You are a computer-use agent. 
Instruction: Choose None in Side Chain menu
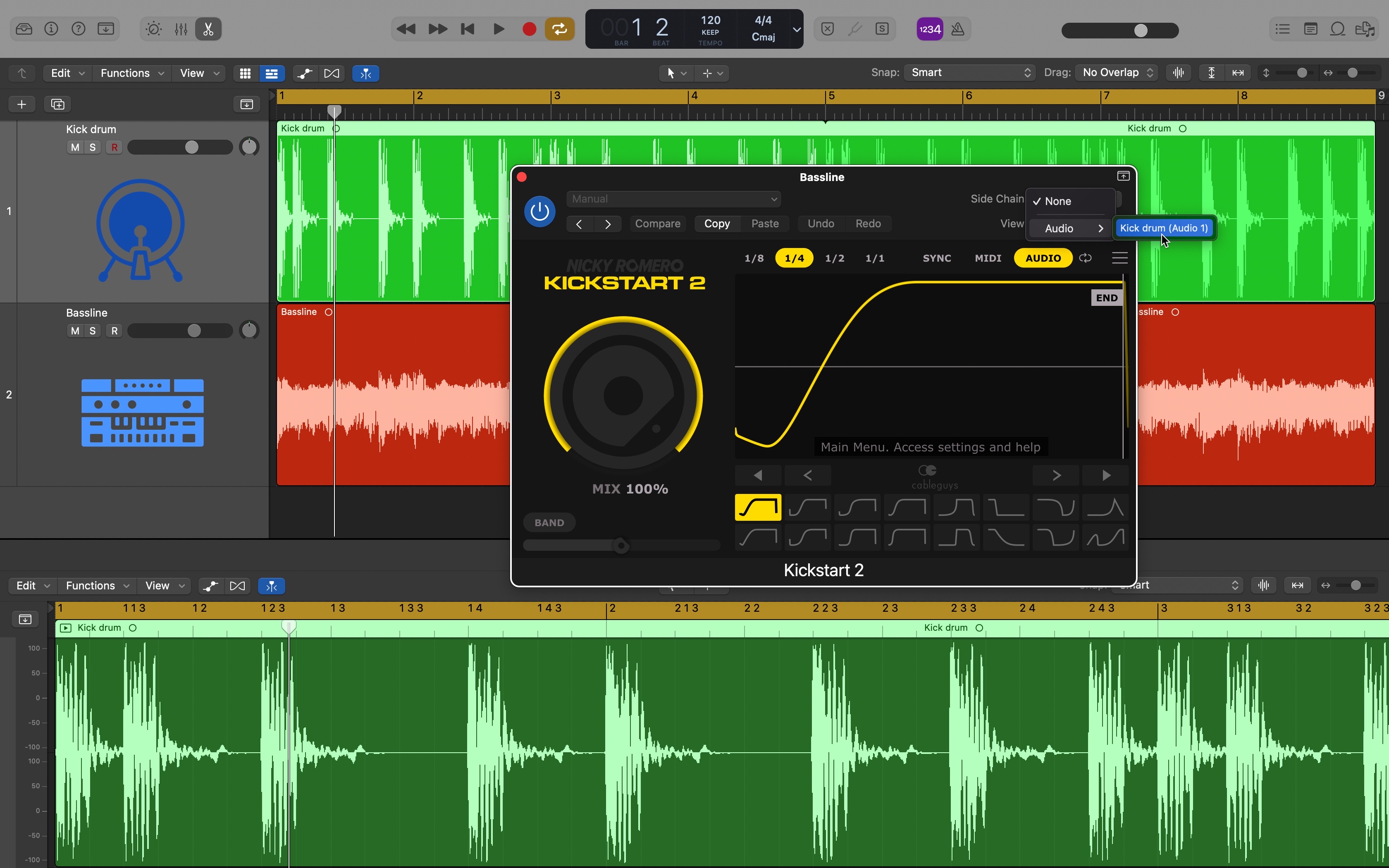1070,202
